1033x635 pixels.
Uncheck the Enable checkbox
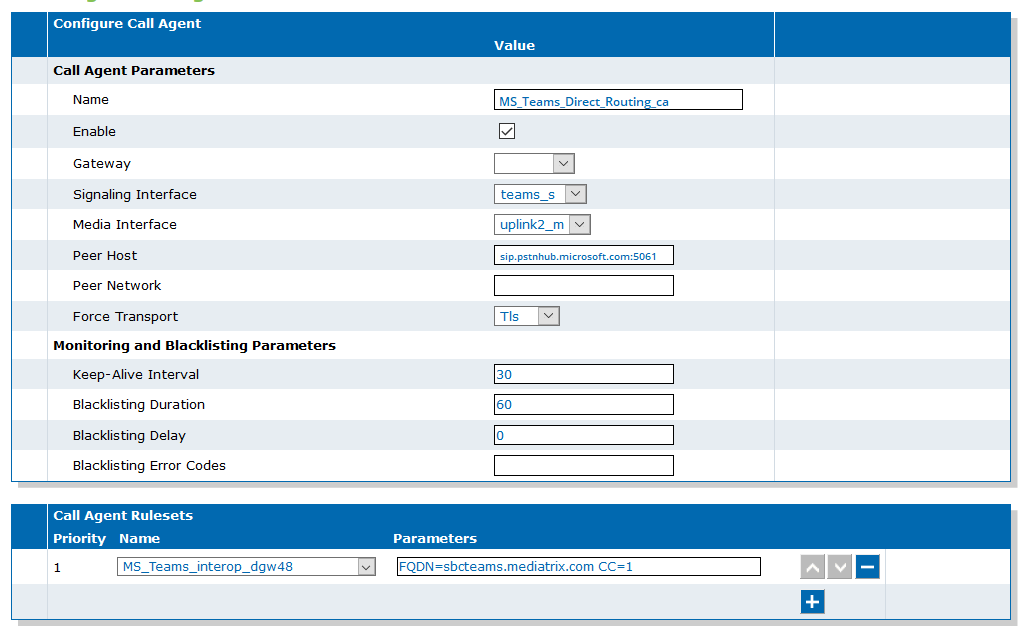coord(507,131)
